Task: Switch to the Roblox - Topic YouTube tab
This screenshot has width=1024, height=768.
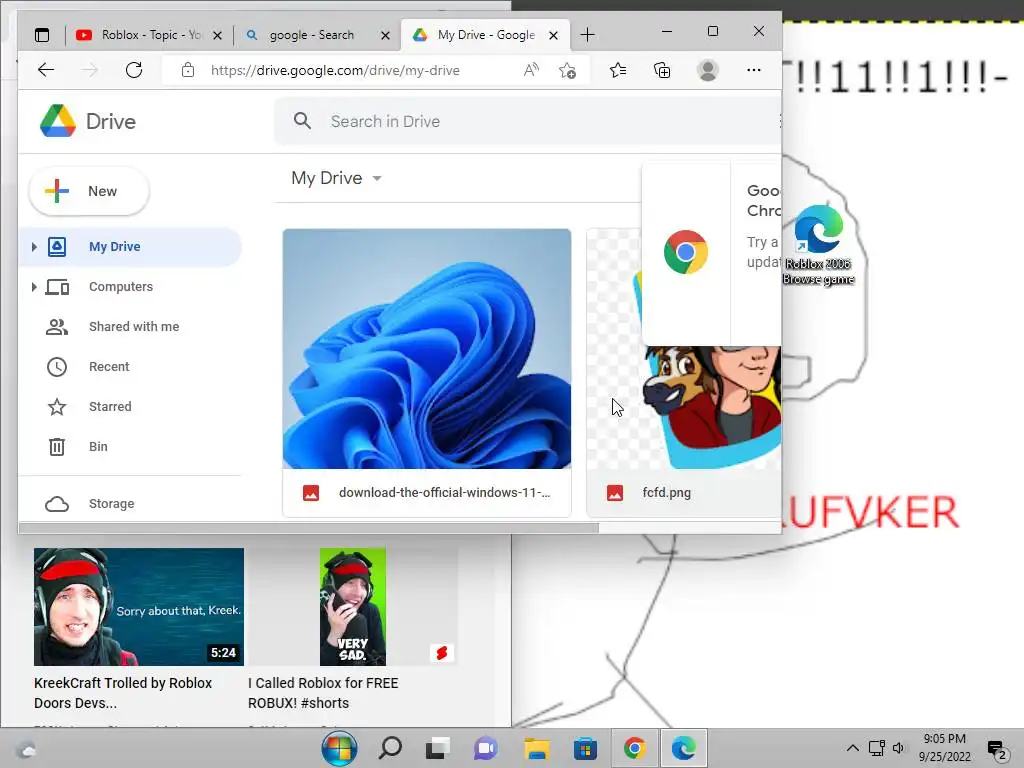Action: click(148, 35)
